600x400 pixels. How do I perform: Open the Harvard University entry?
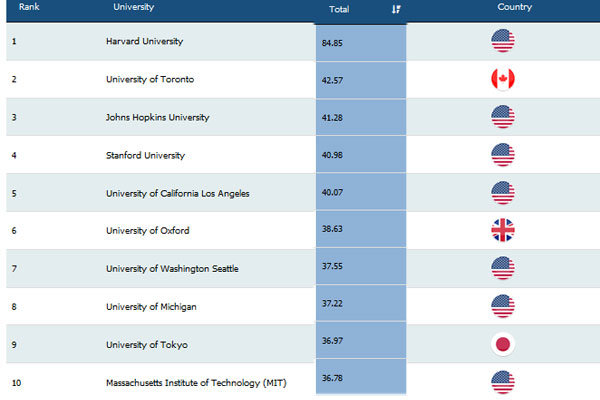click(144, 41)
